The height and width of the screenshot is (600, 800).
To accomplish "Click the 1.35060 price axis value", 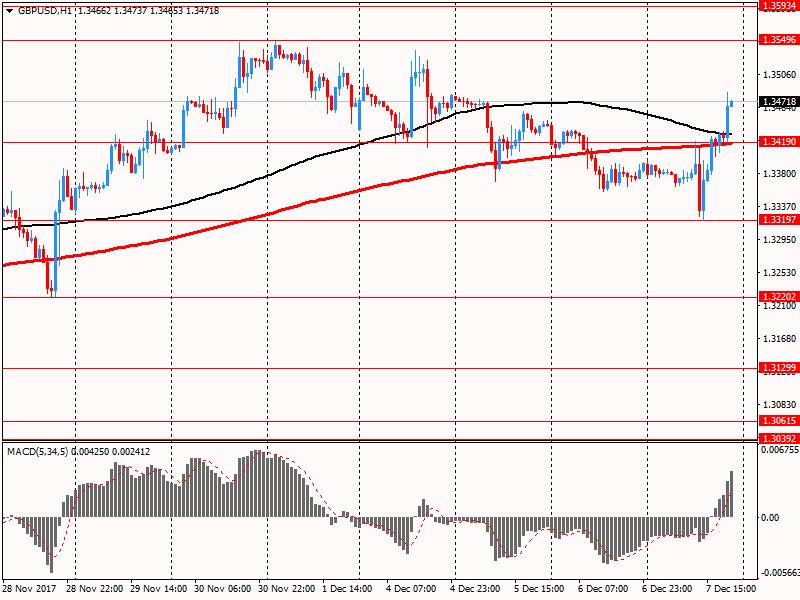I will [780, 75].
